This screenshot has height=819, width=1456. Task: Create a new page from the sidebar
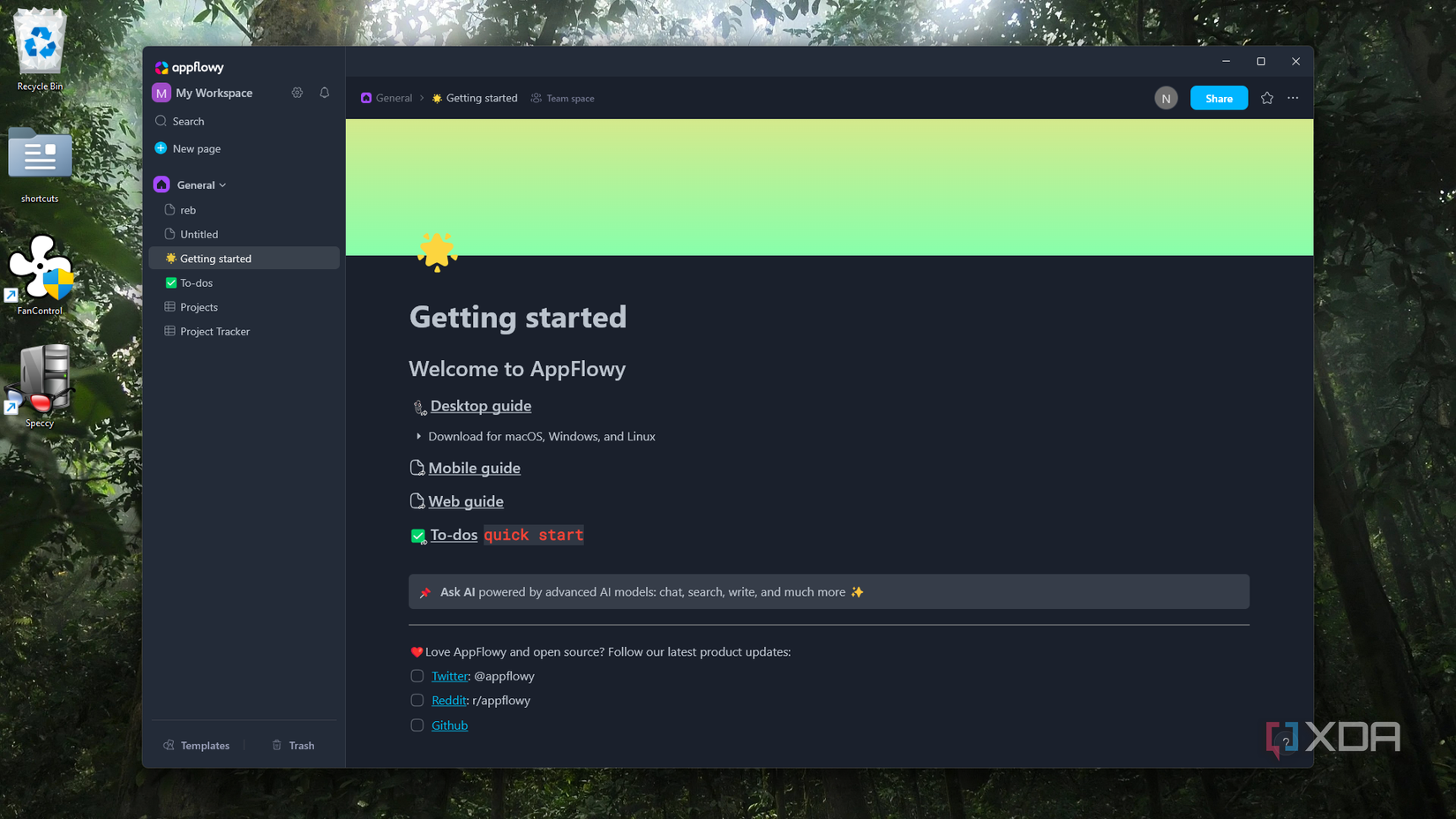[x=194, y=148]
